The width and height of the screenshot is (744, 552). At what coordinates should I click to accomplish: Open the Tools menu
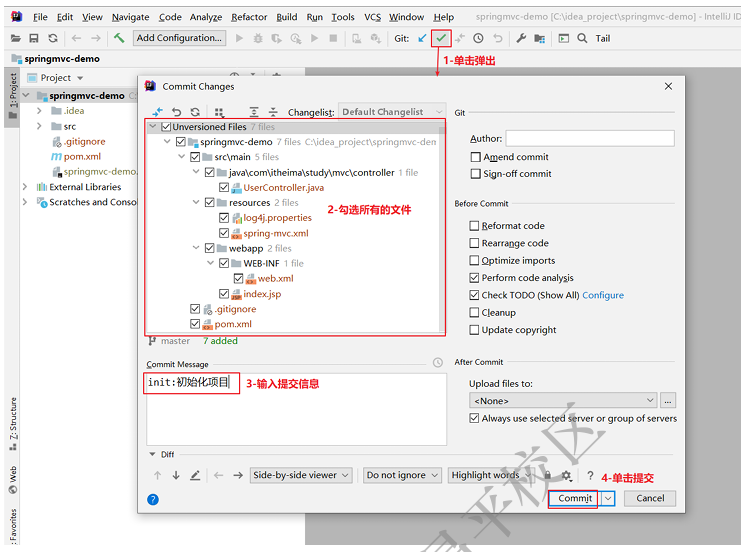point(343,17)
